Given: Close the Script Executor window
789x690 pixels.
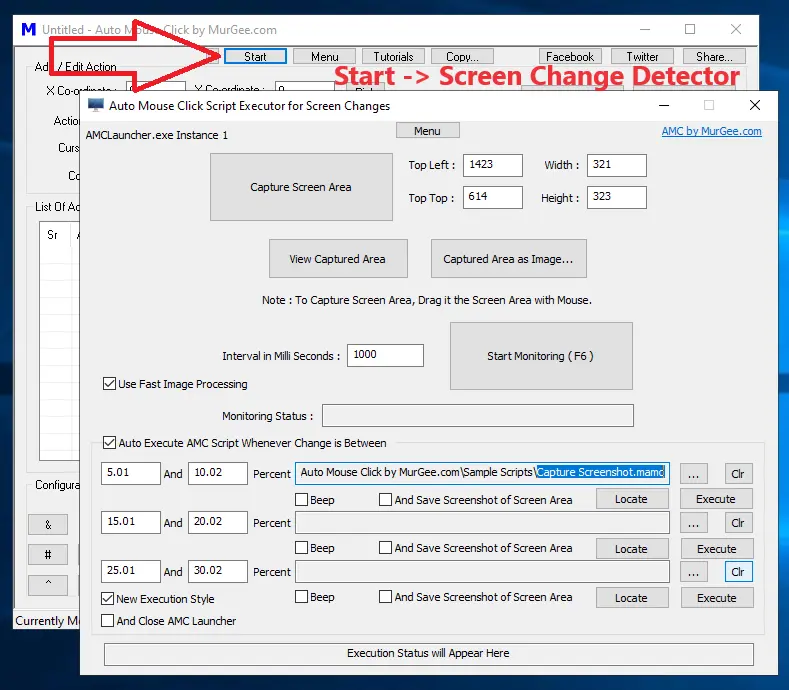Looking at the screenshot, I should click(x=755, y=105).
